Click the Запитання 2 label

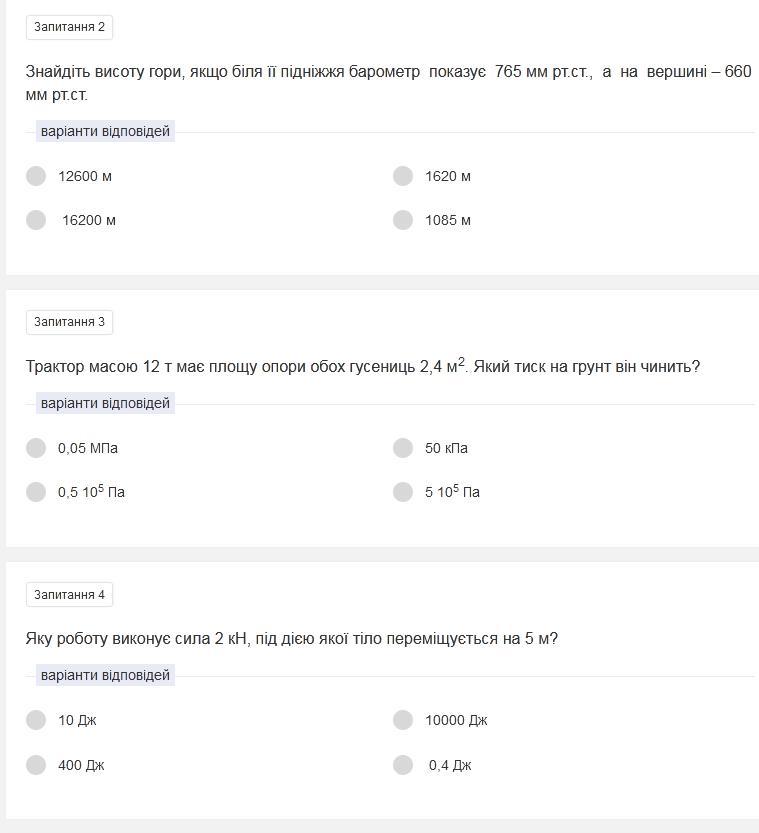tap(69, 27)
